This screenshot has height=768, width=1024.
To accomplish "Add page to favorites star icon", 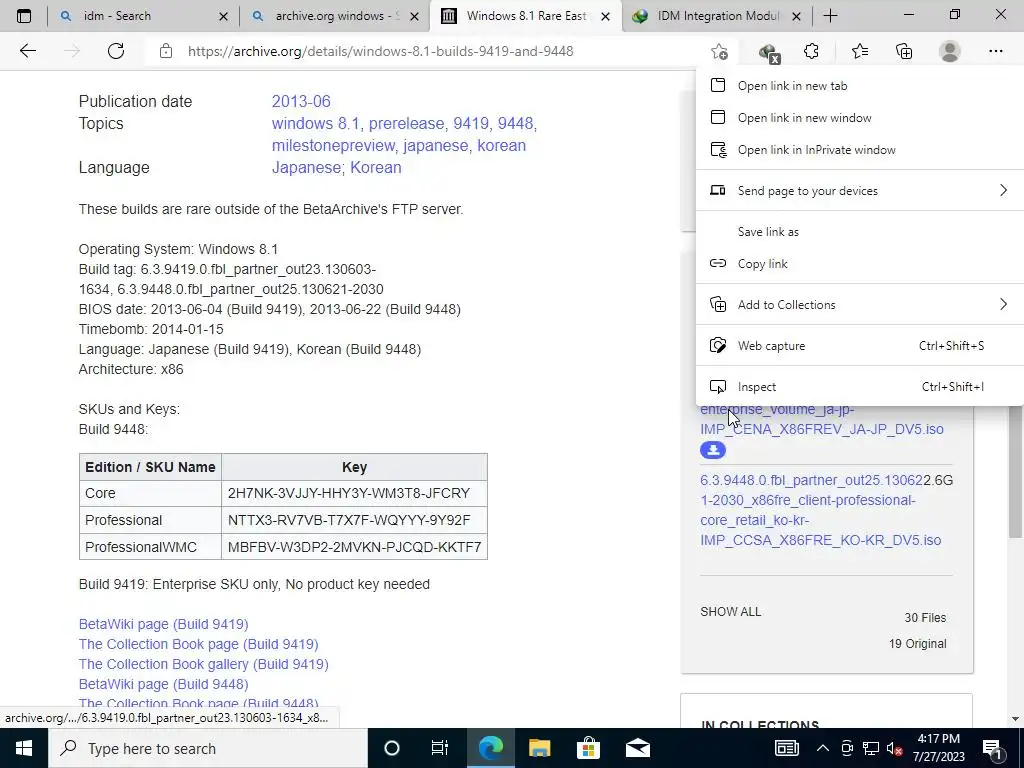I will [719, 51].
